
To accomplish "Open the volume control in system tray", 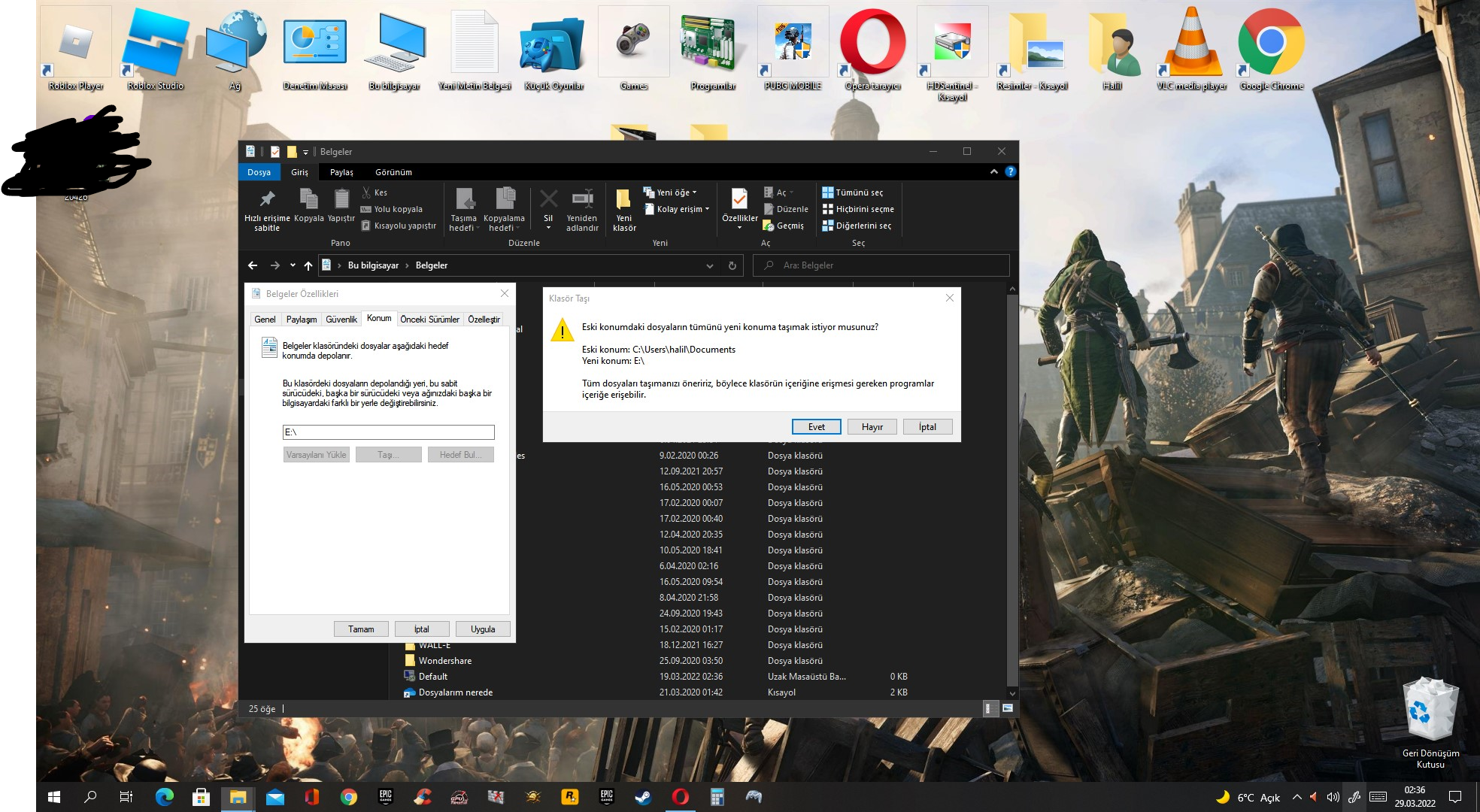I will coord(1333,797).
